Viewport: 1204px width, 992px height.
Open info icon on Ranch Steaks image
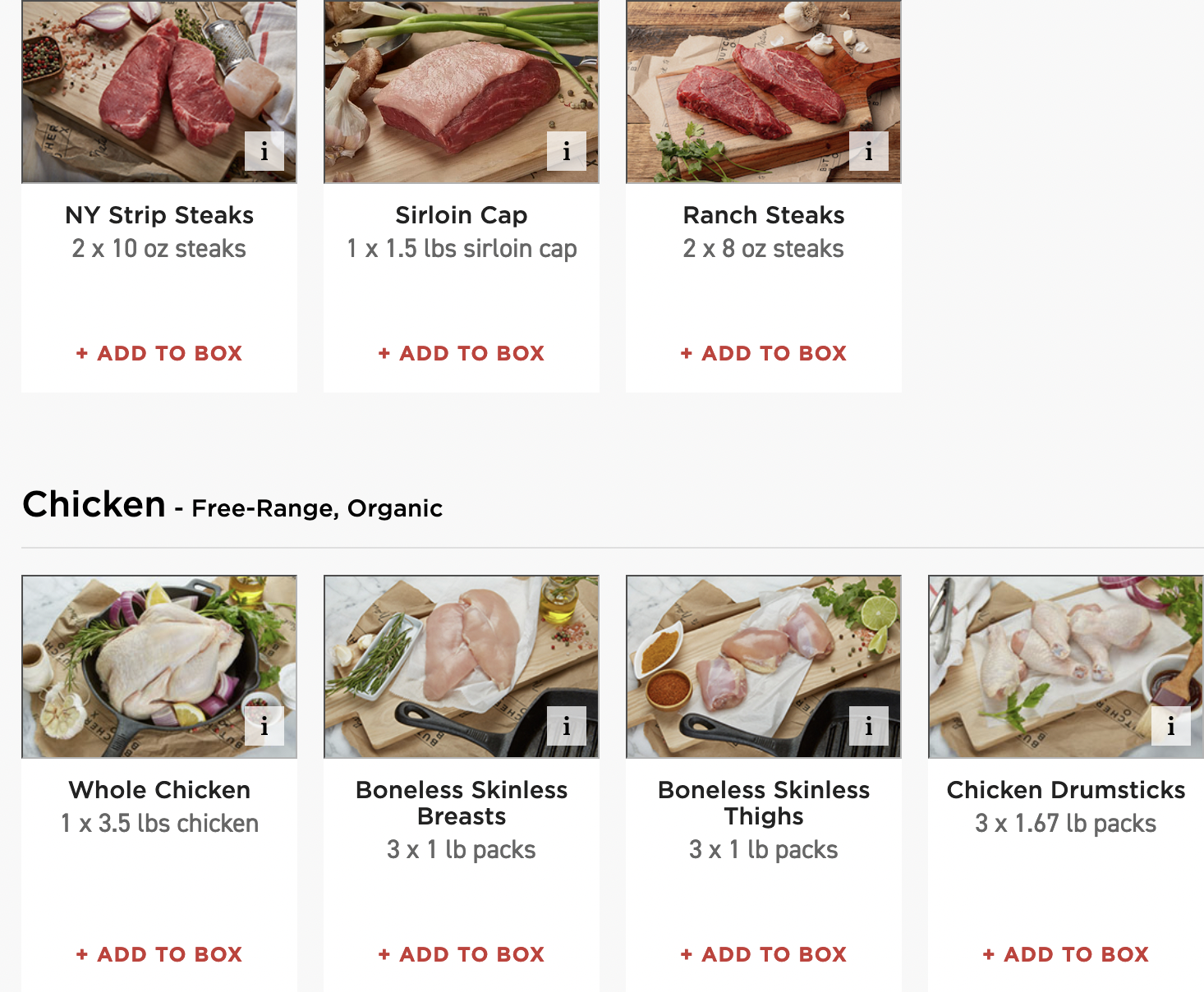click(x=869, y=151)
